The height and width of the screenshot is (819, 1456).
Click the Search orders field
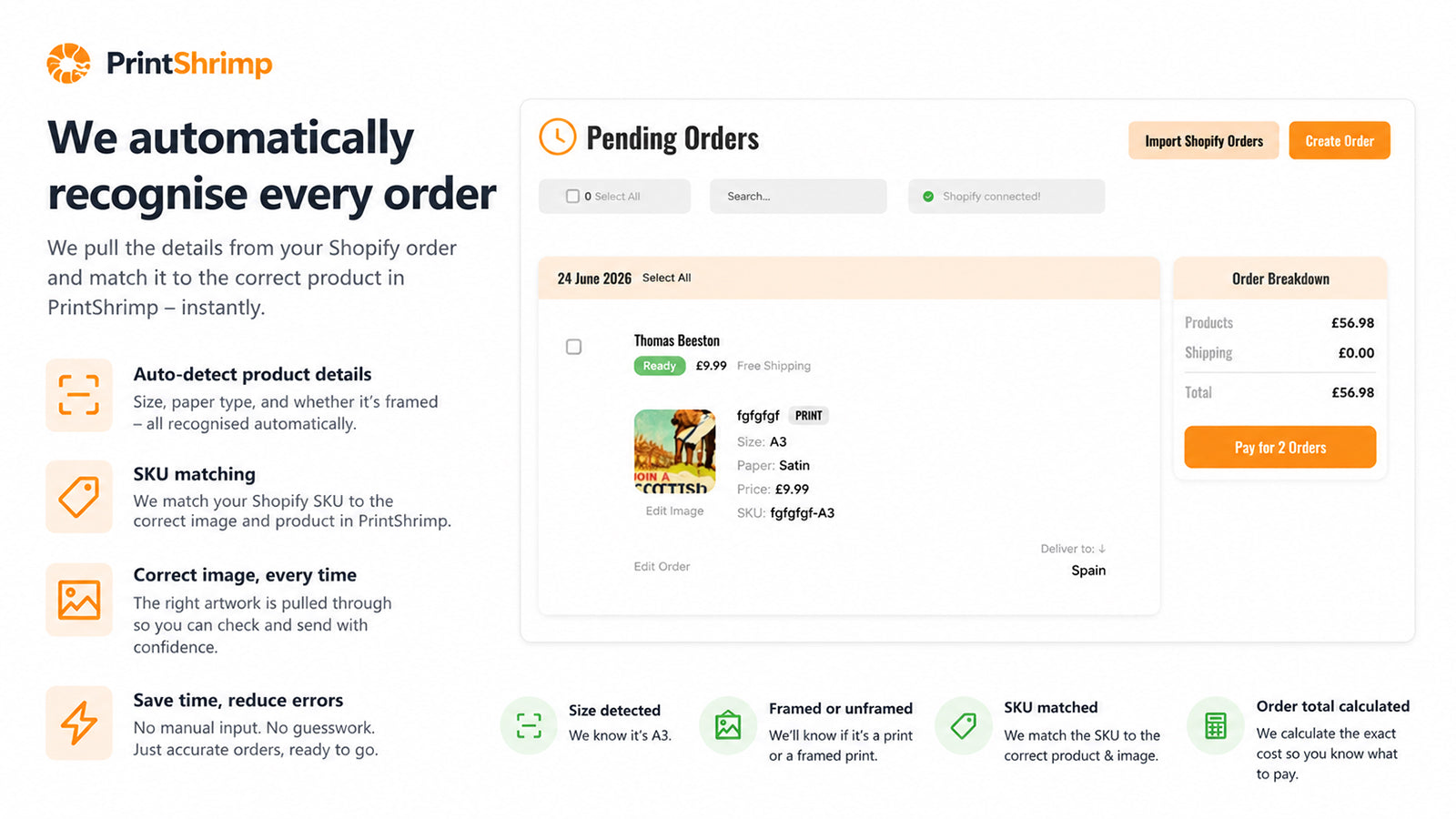[x=798, y=196]
